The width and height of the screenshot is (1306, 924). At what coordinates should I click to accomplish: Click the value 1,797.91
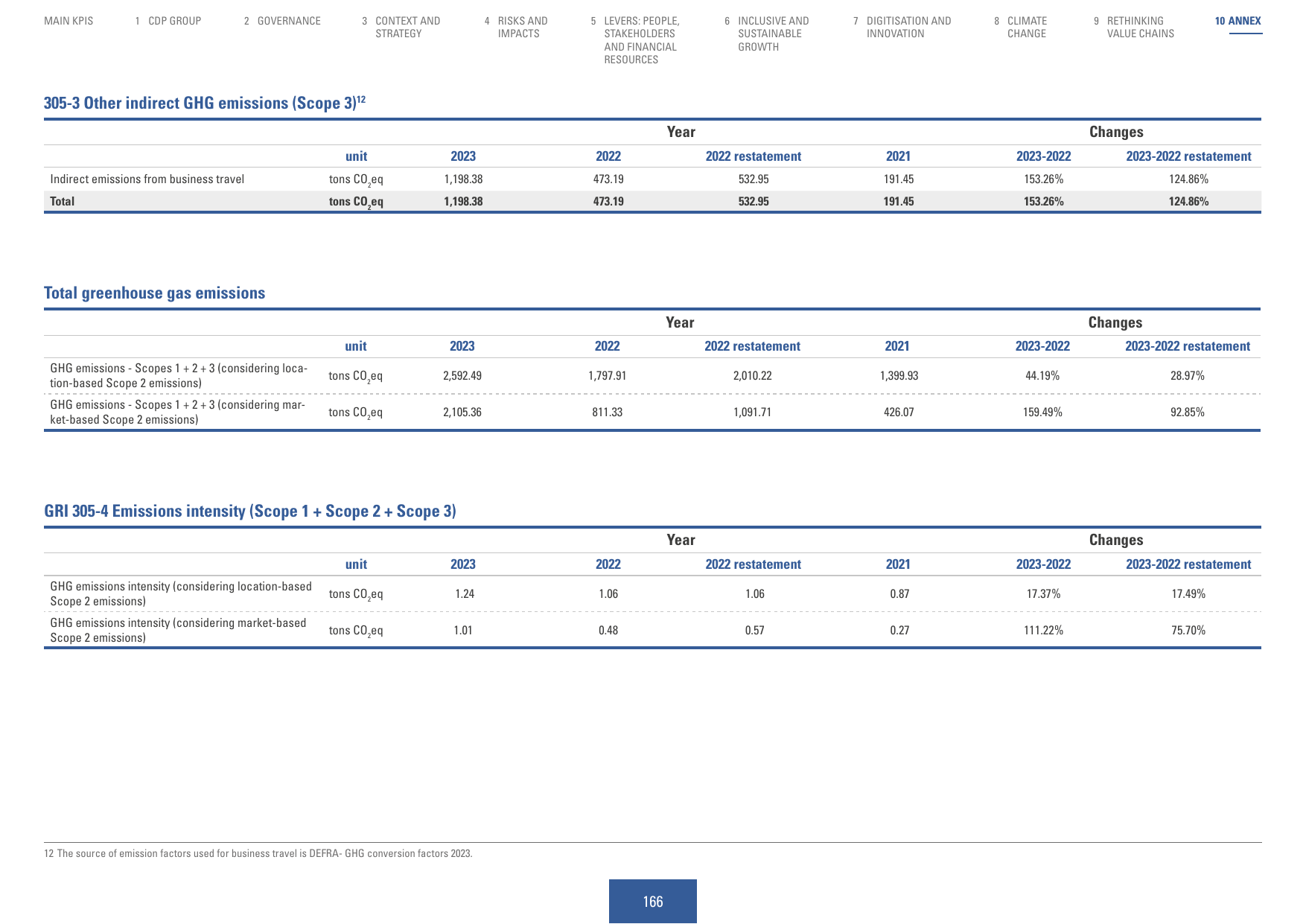608,375
